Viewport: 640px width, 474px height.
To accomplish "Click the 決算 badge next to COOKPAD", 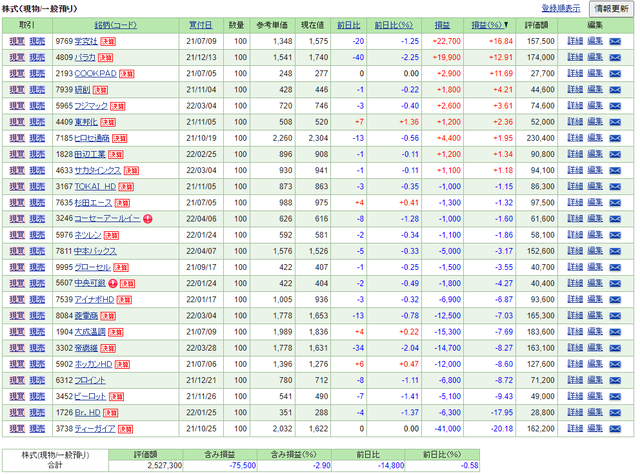I will click(x=127, y=74).
